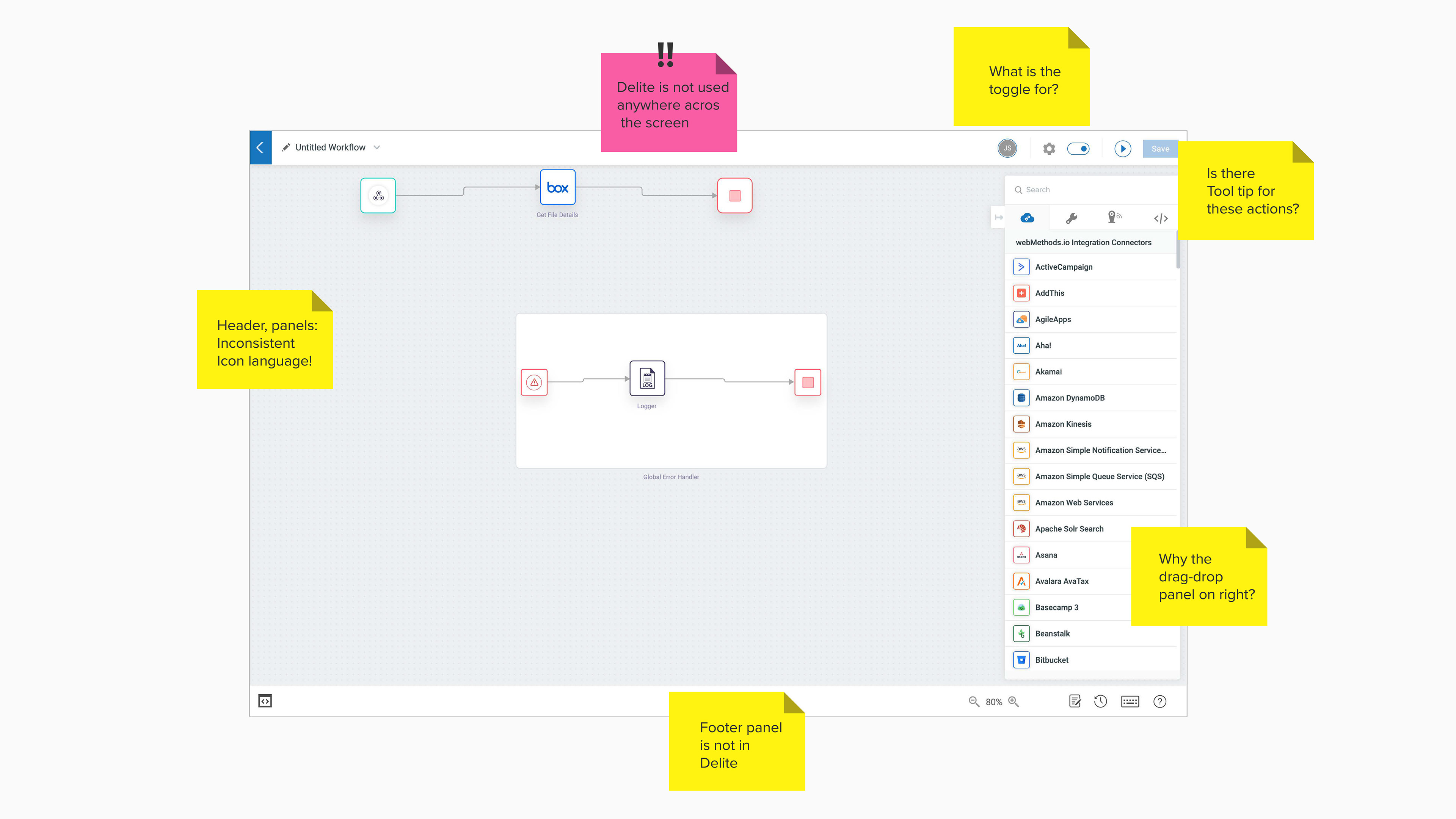Open help question mark icon
The height and width of the screenshot is (819, 1456).
1160,701
